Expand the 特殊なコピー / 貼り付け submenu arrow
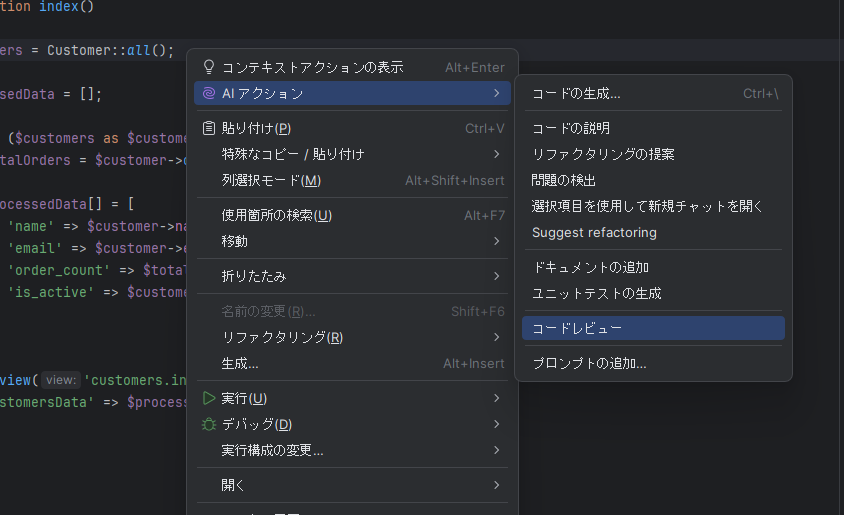 click(x=497, y=154)
